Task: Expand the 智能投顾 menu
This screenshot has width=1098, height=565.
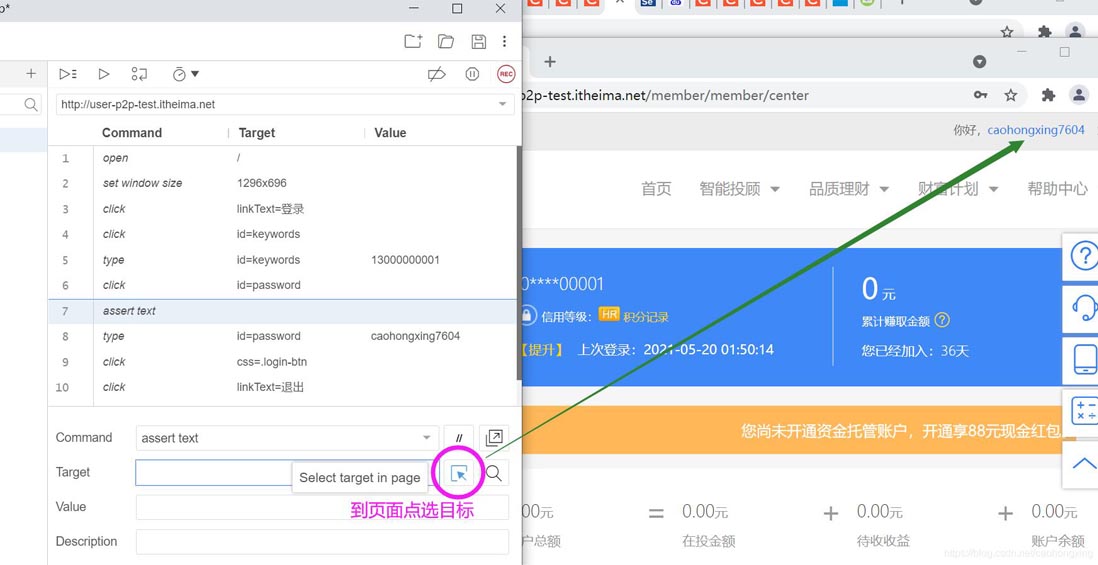Action: 739,188
